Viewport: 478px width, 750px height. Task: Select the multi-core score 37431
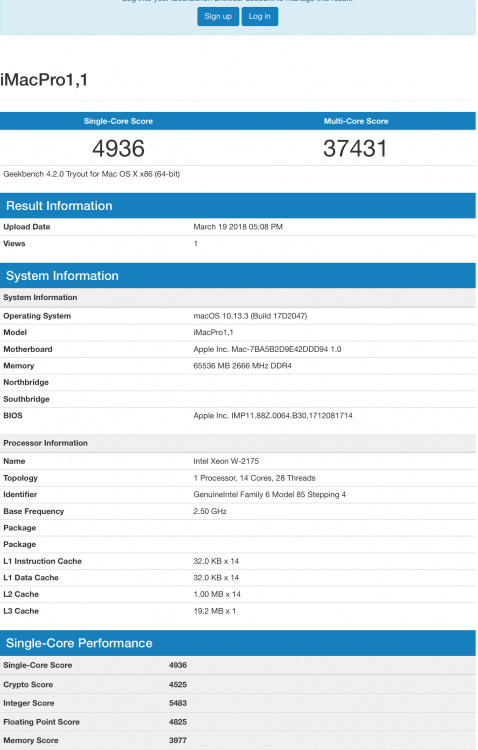point(355,148)
